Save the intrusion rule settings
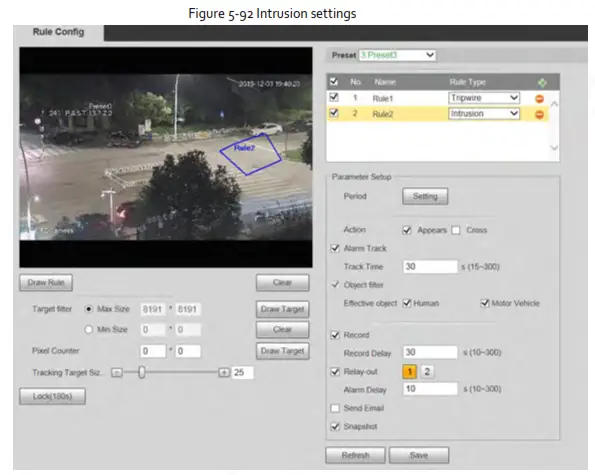This screenshot has width=595, height=475. [419, 455]
